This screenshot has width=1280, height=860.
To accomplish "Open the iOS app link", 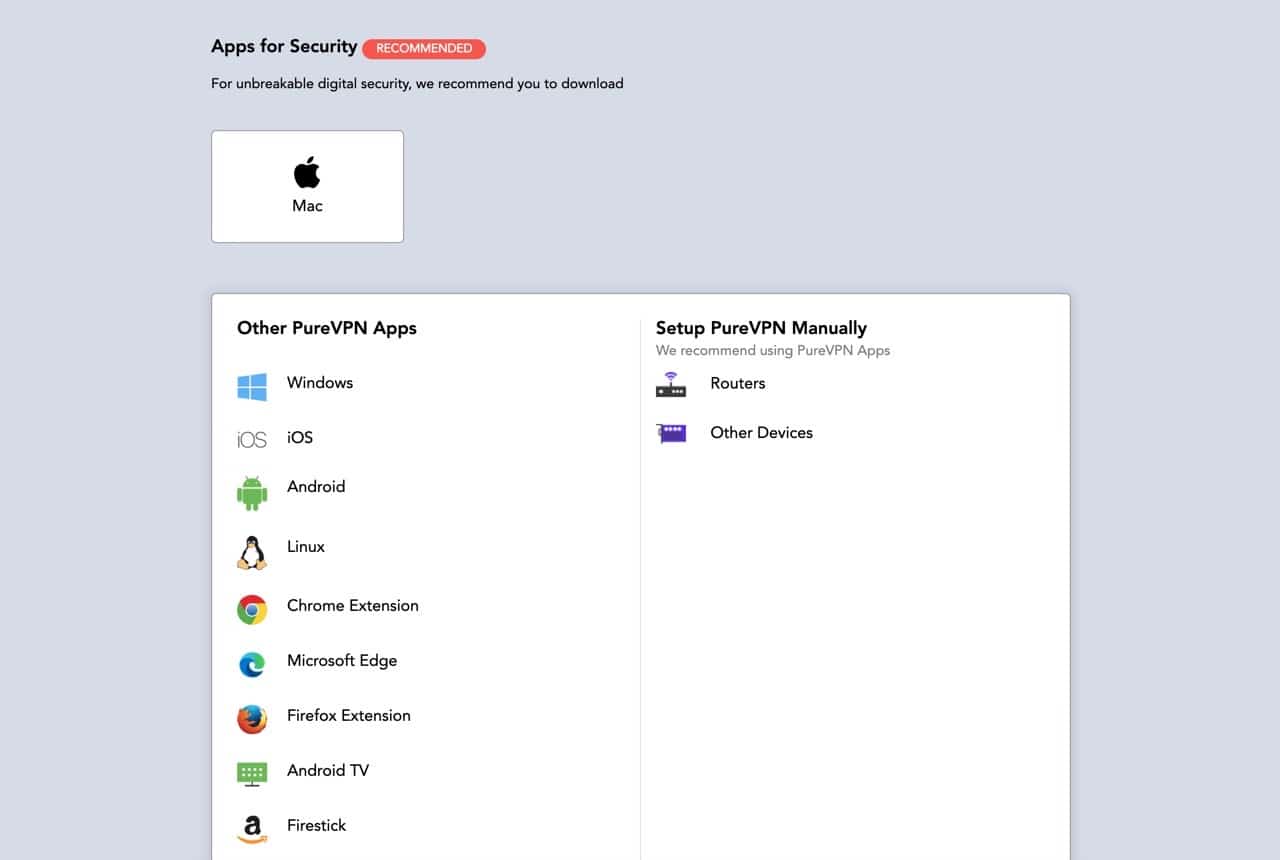I will pyautogui.click(x=300, y=437).
